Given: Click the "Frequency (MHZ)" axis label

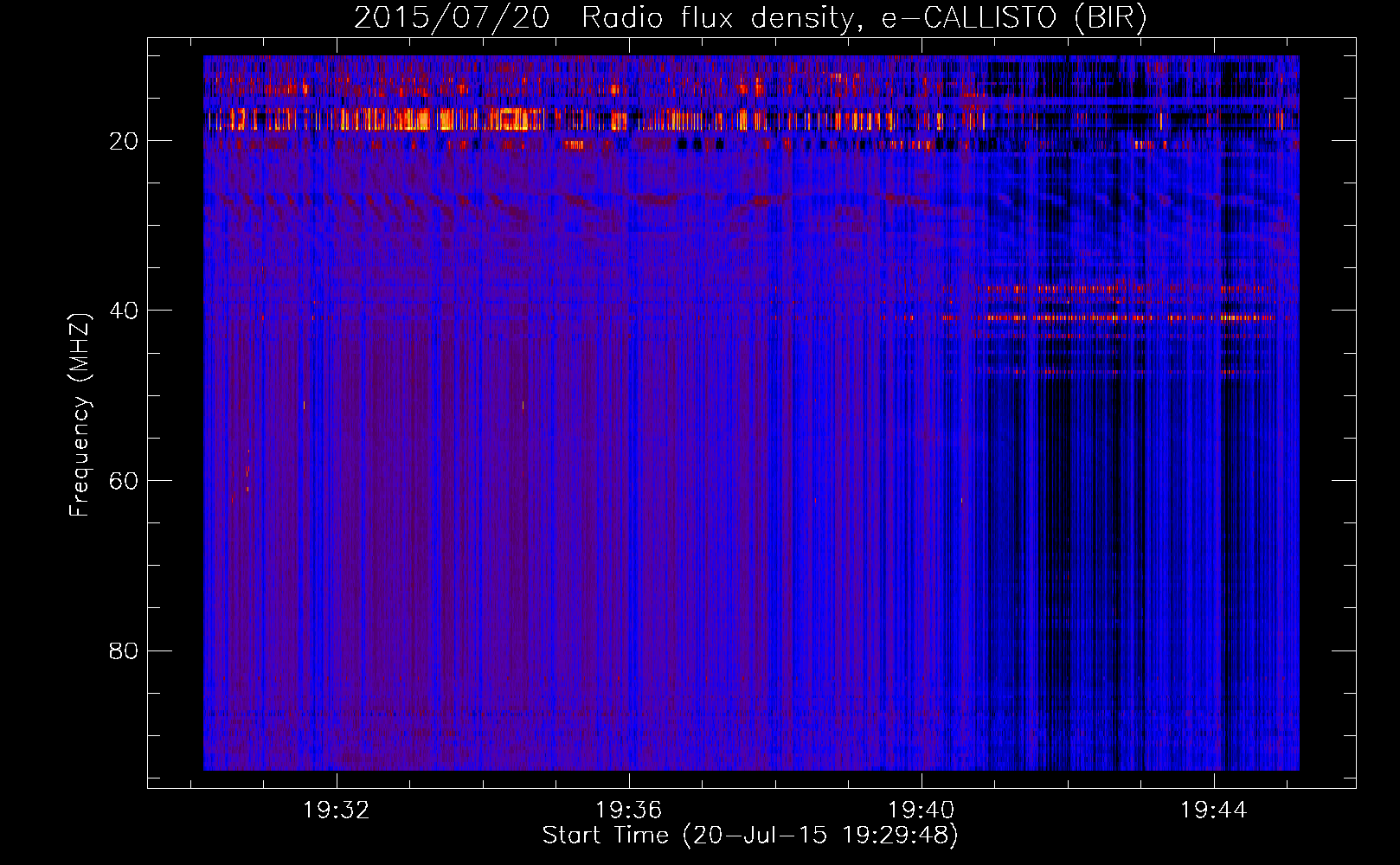Looking at the screenshot, I should (x=80, y=415).
